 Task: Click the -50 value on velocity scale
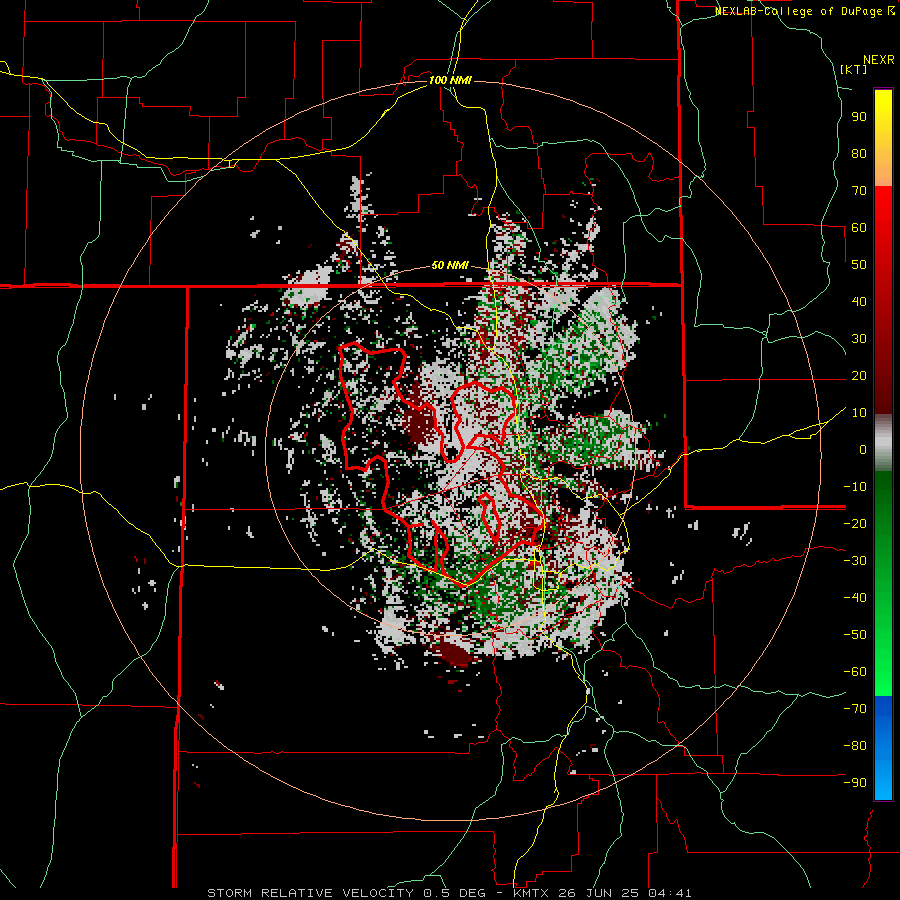(x=855, y=635)
